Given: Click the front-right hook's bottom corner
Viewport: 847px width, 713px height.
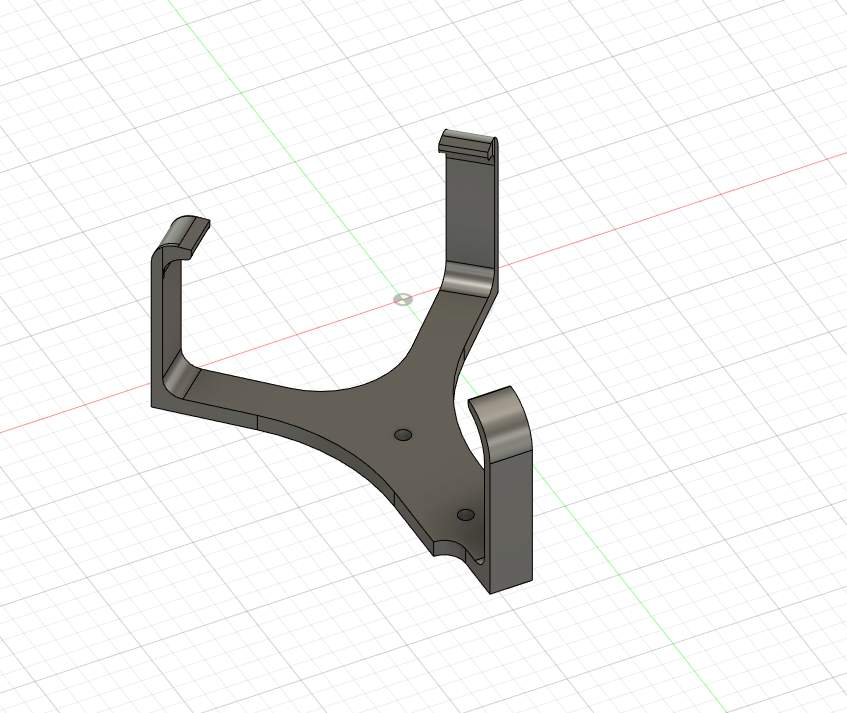Looking at the screenshot, I should click(x=490, y=590).
